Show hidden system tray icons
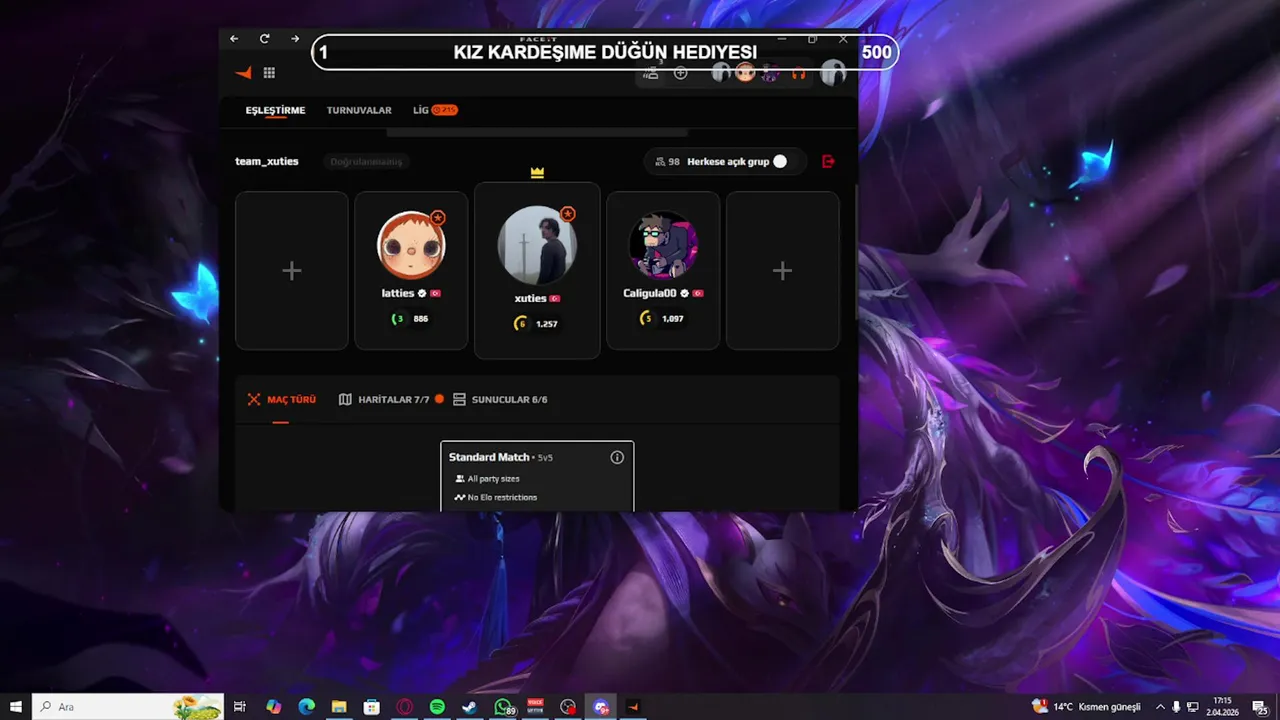The height and width of the screenshot is (720, 1280). (1160, 707)
